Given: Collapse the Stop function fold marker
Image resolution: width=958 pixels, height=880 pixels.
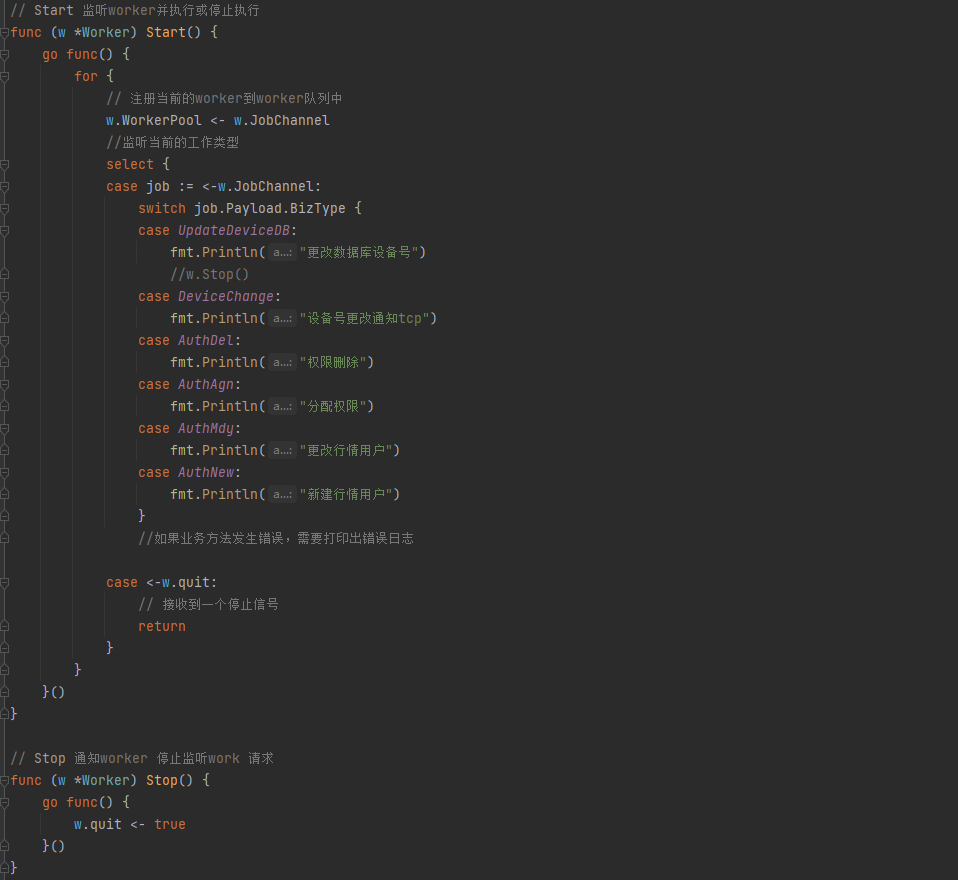Looking at the screenshot, I should pyautogui.click(x=4, y=781).
